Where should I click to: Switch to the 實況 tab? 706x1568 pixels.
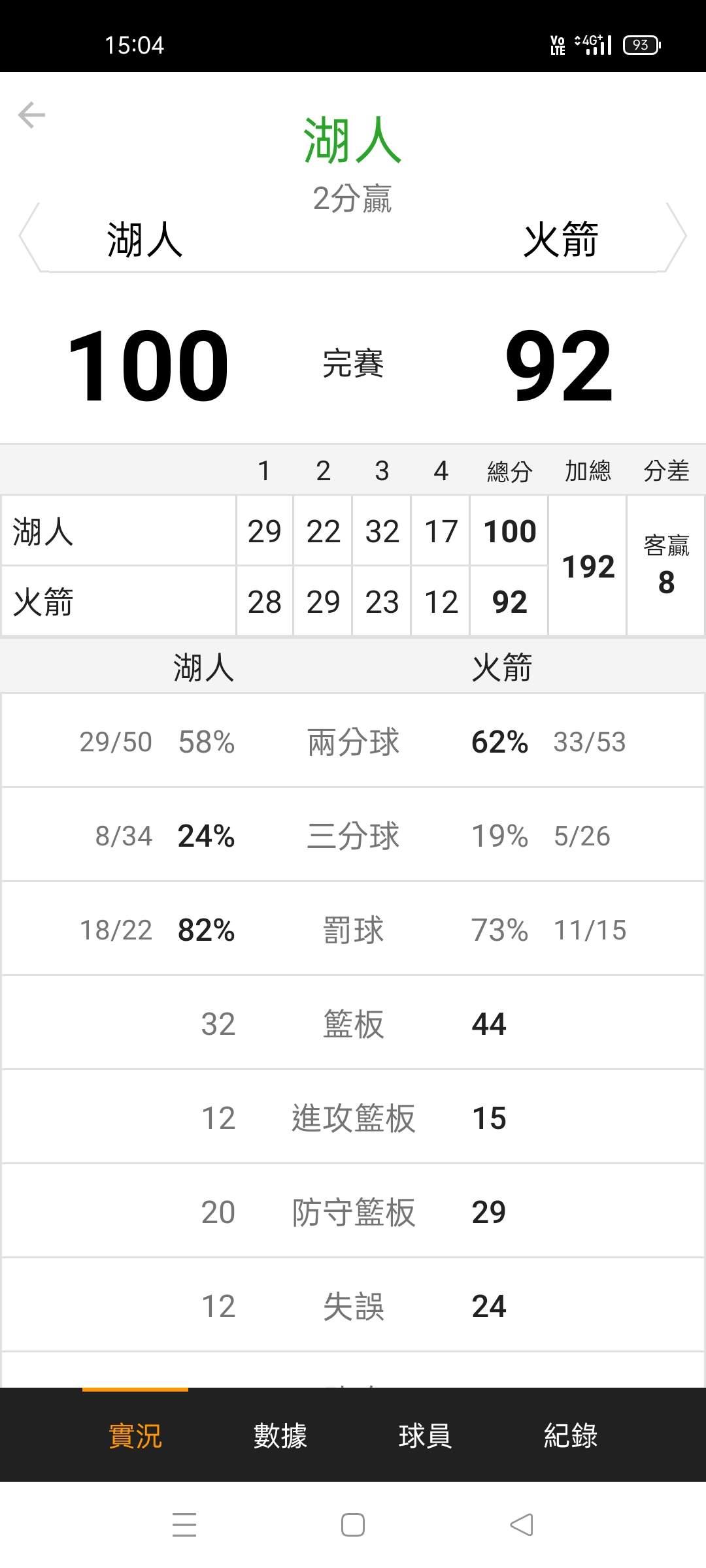point(135,1435)
